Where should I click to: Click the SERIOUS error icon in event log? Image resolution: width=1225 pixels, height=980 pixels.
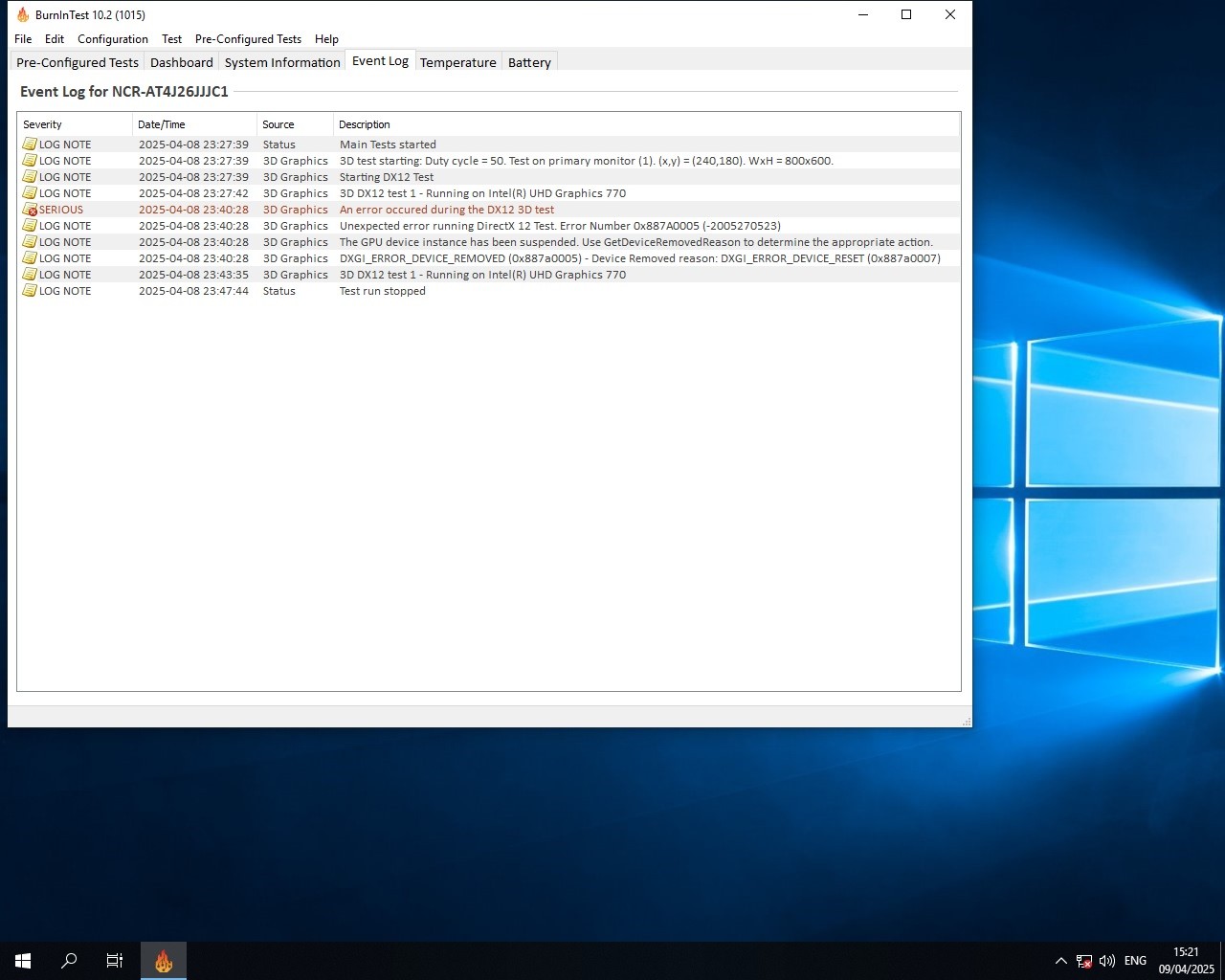tap(30, 210)
